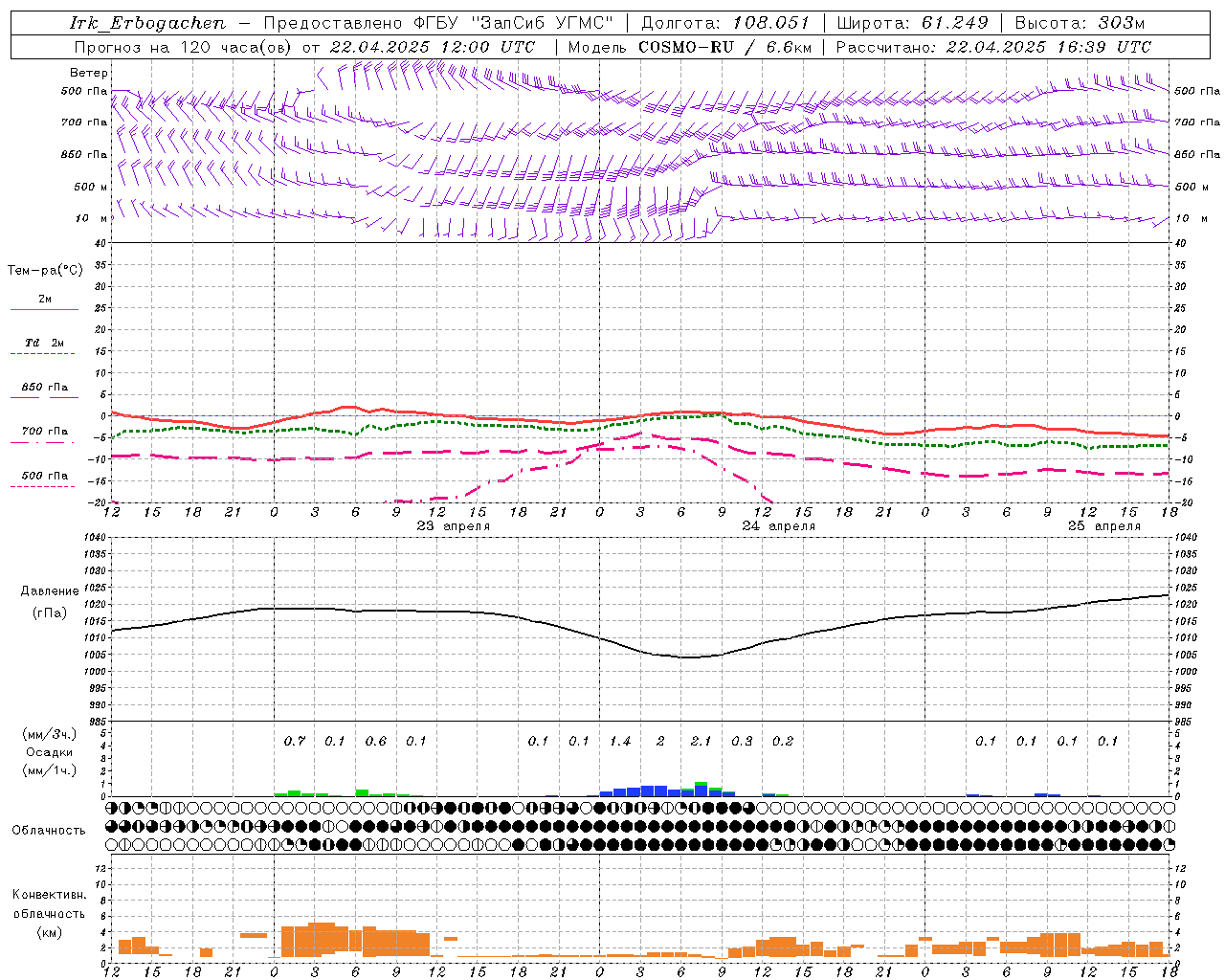Click the Давление chart label

click(x=48, y=591)
